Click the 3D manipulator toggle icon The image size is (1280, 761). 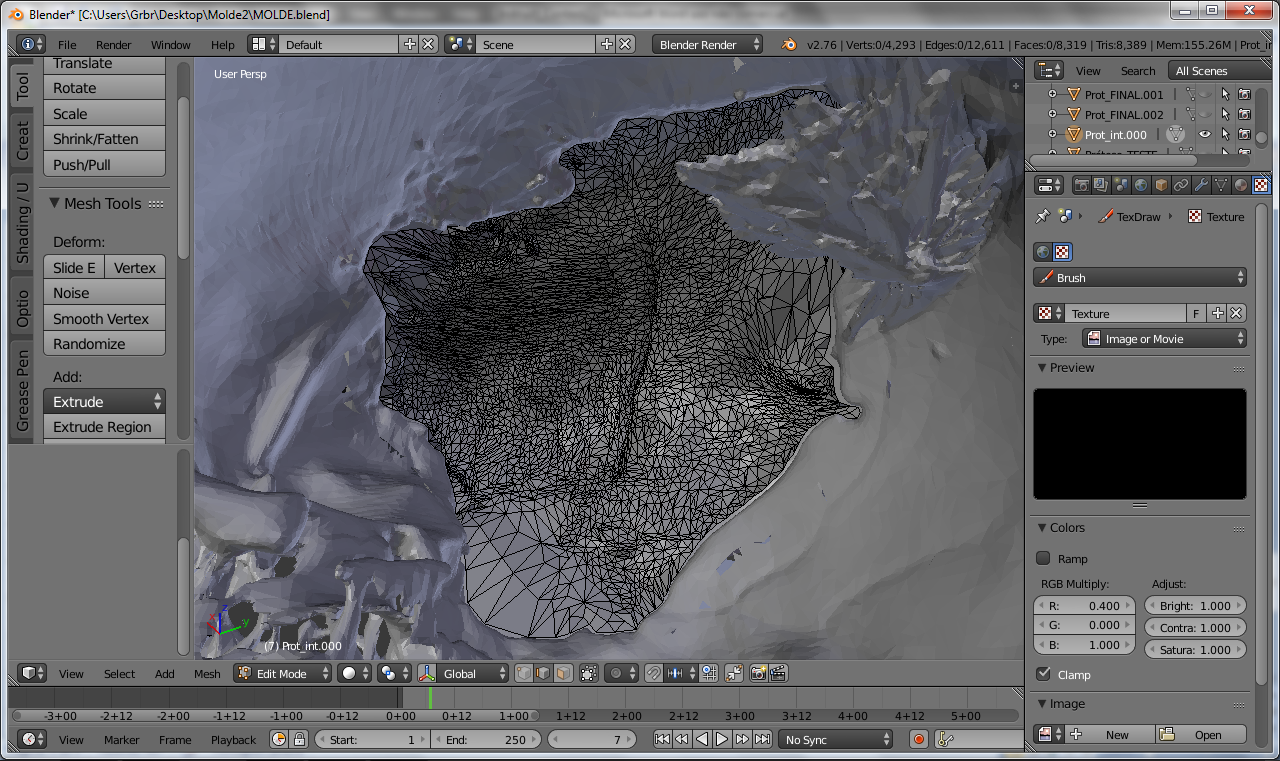[x=427, y=673]
